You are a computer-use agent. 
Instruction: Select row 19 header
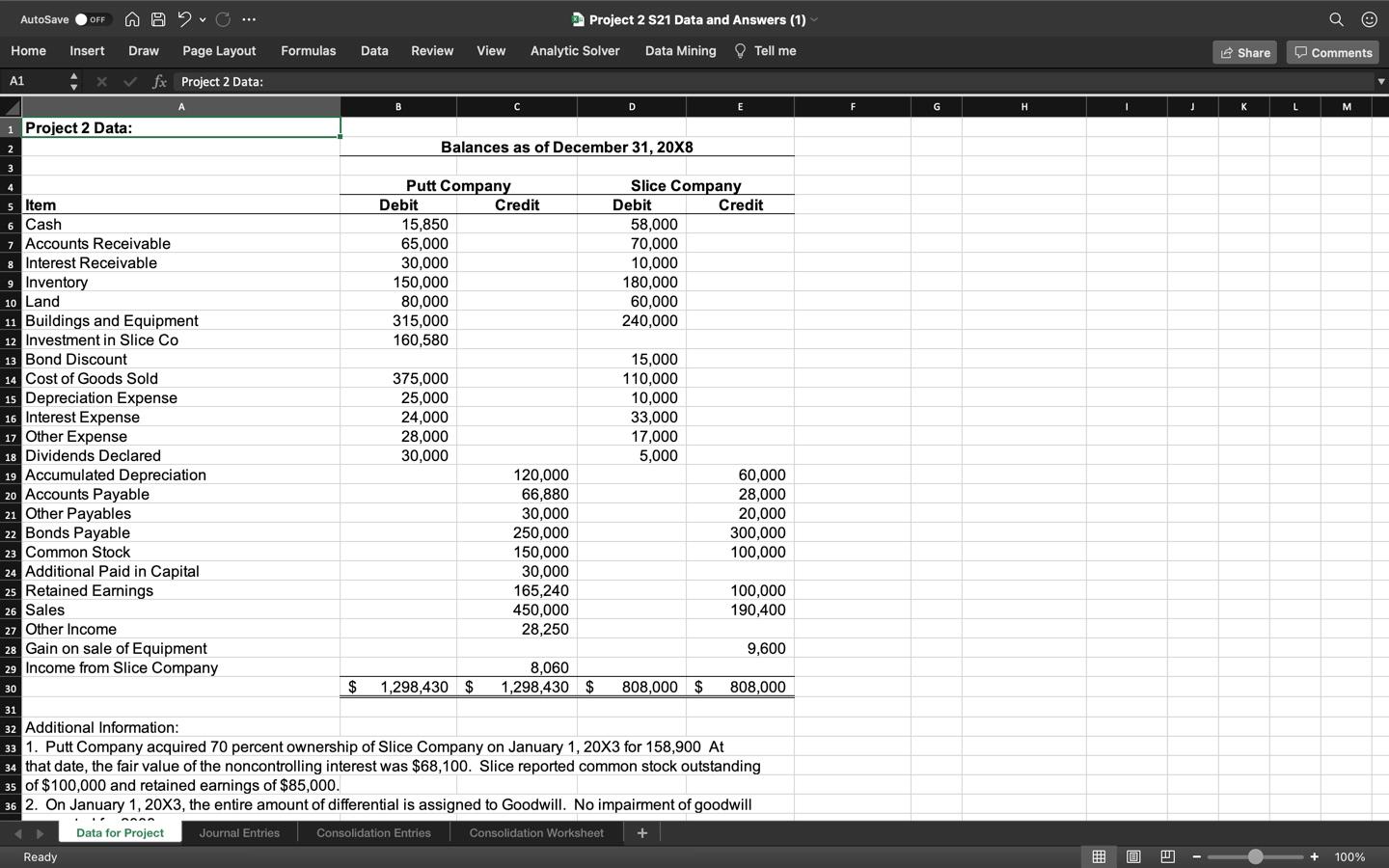click(11, 475)
